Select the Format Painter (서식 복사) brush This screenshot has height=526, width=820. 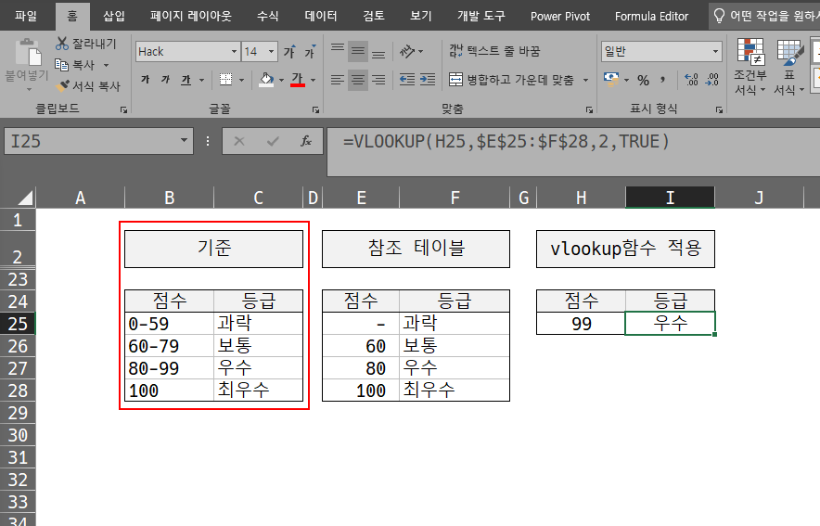tap(62, 86)
